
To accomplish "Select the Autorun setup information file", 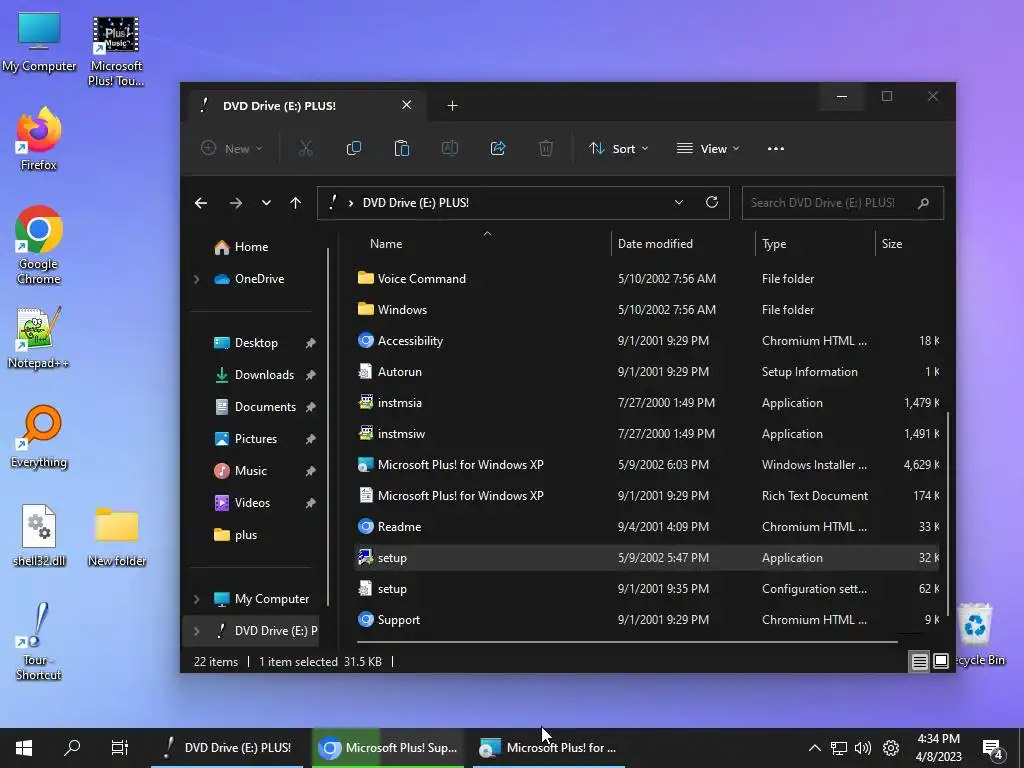I will point(647,372).
